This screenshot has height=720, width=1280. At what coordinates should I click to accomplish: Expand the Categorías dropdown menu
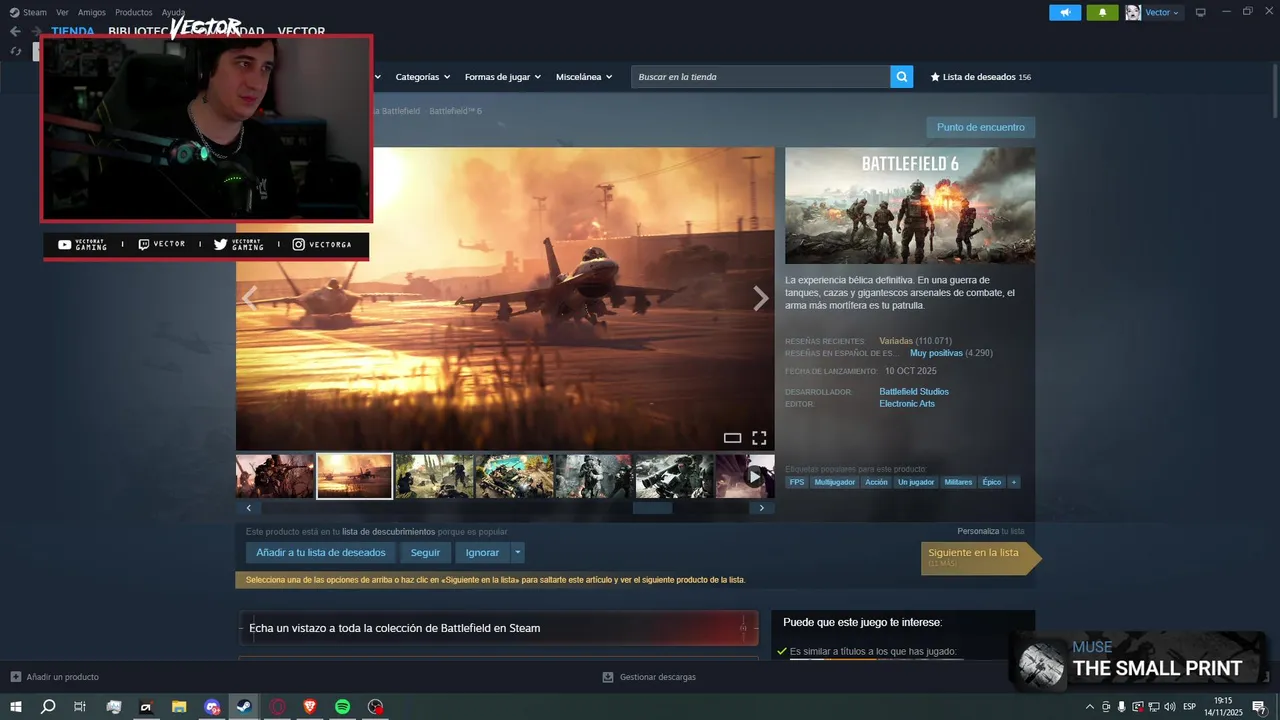(x=422, y=77)
